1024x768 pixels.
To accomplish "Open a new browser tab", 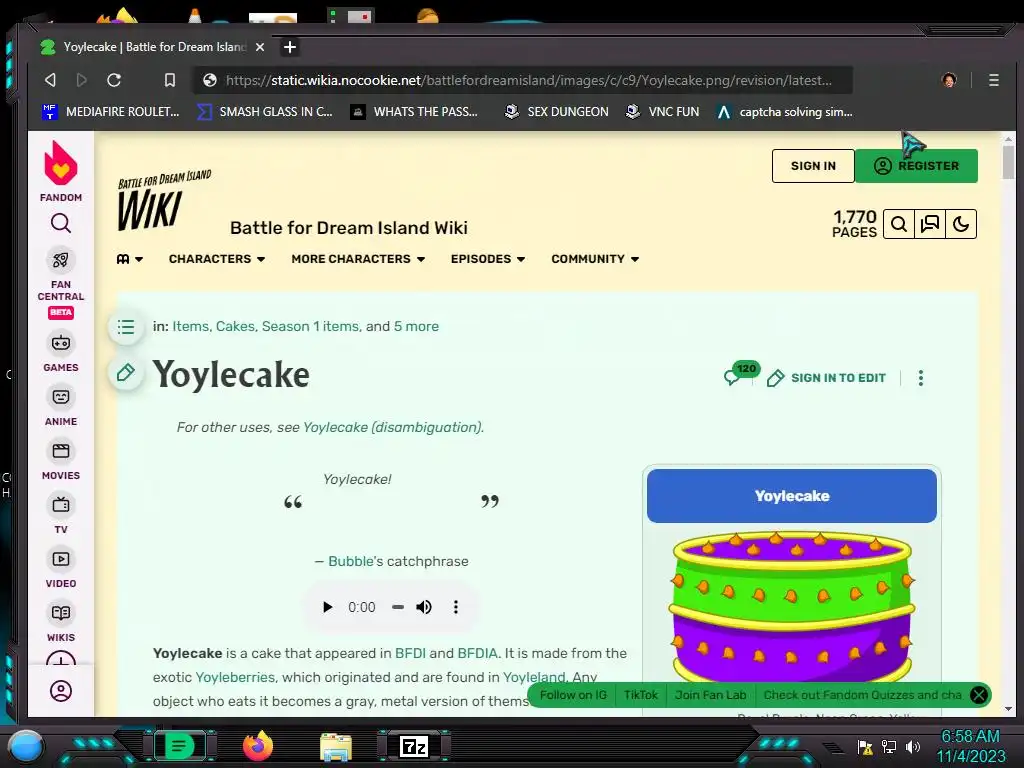I will 290,47.
